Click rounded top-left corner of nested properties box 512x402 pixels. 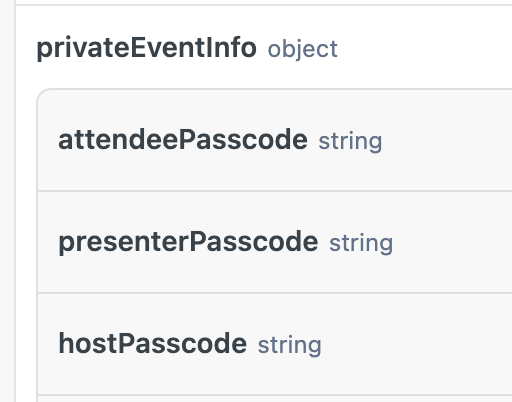pyautogui.click(x=43, y=94)
